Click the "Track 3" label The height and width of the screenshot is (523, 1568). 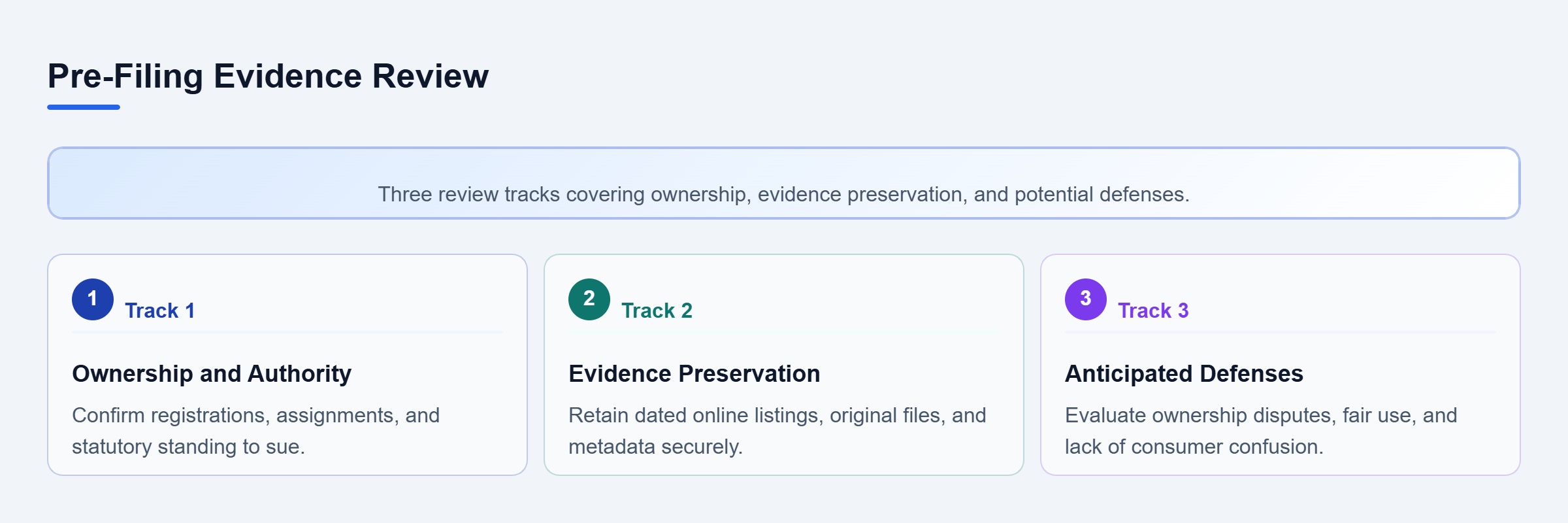(x=1153, y=311)
